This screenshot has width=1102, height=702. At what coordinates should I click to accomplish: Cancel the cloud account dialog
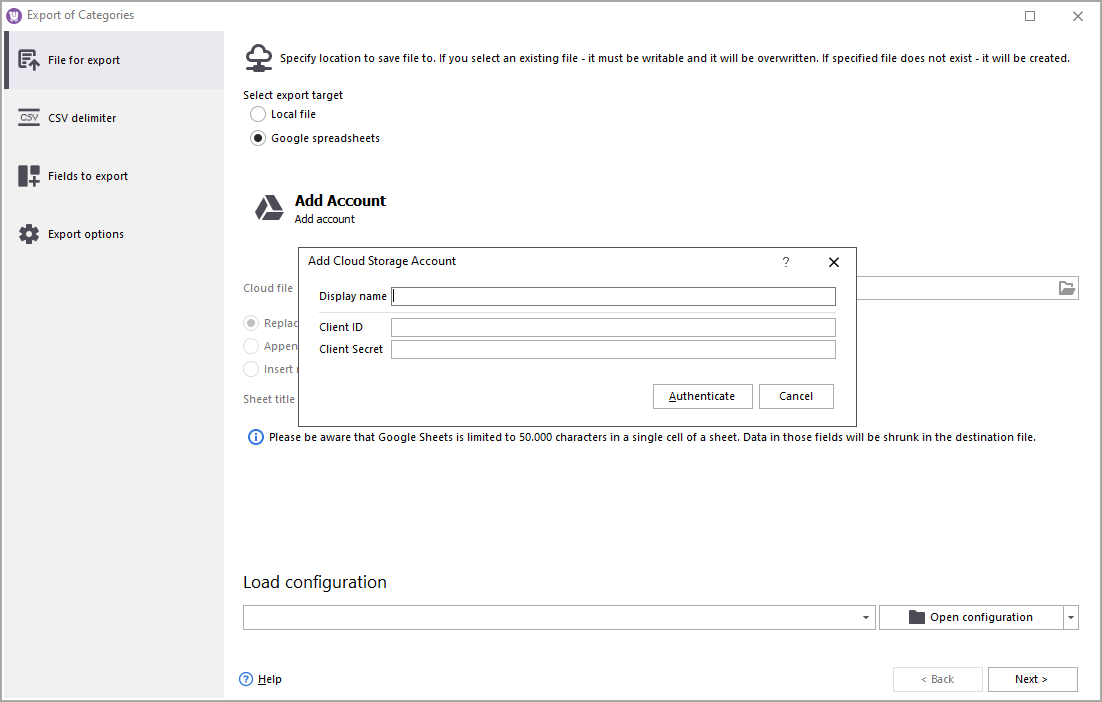click(x=796, y=396)
